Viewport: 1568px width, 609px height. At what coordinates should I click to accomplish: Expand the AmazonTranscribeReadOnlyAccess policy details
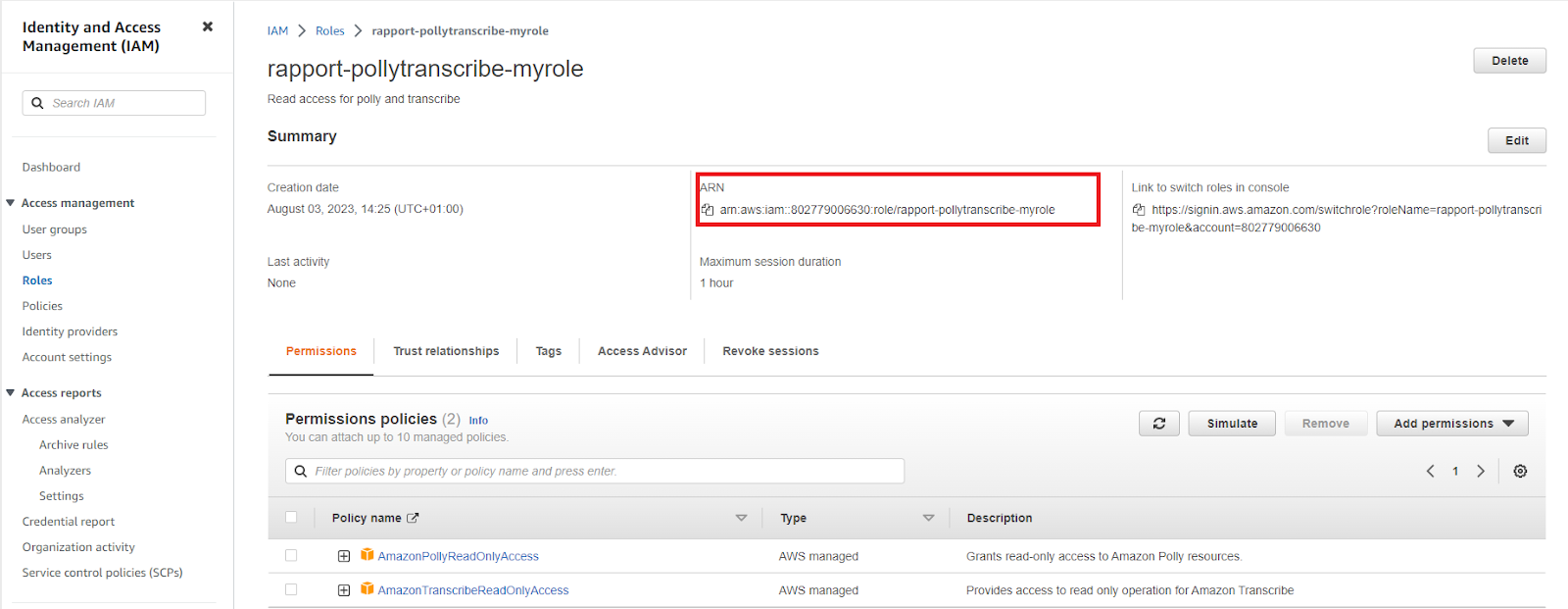(x=344, y=590)
